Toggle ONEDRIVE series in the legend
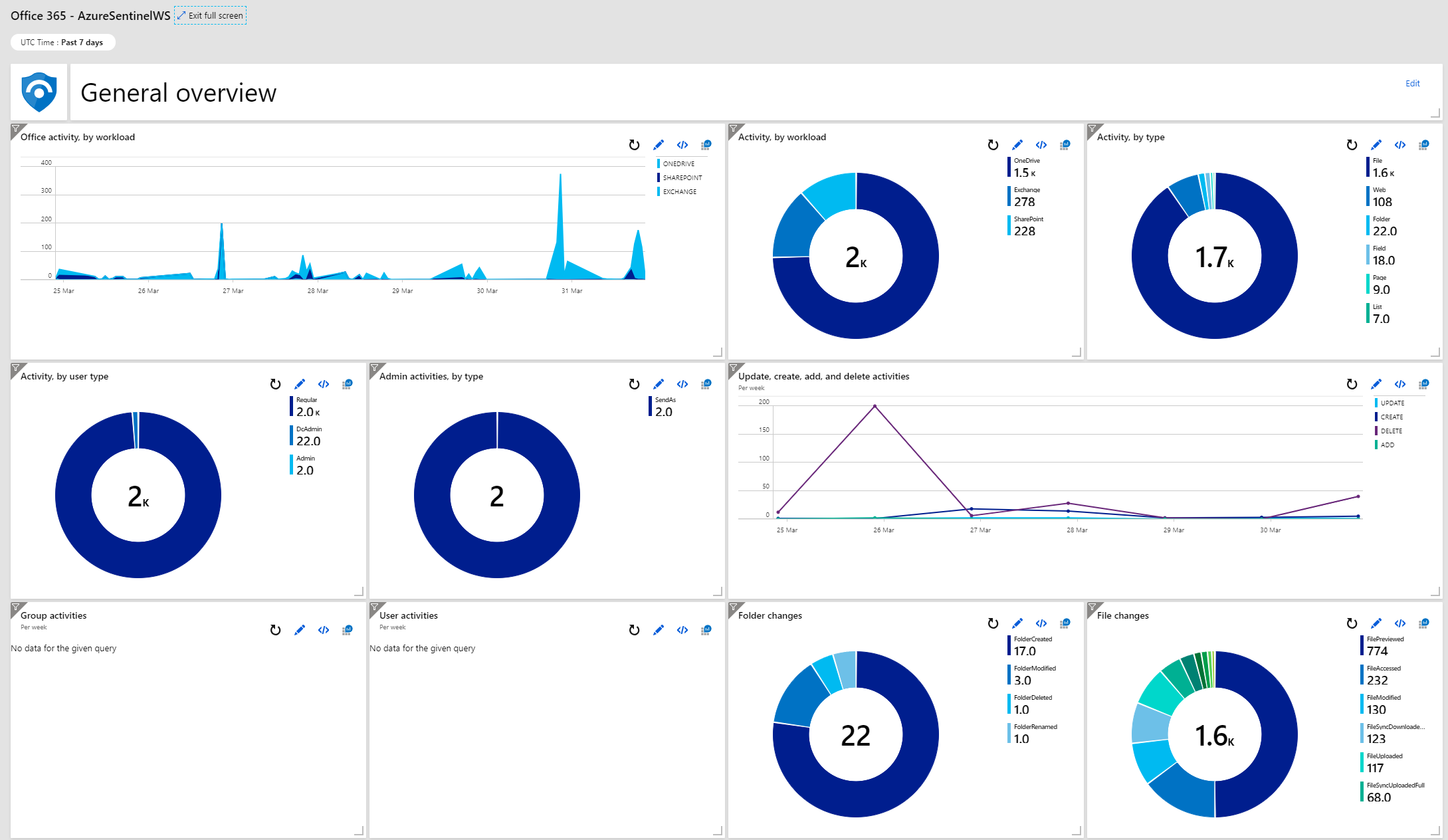This screenshot has width=1448, height=840. [x=676, y=163]
